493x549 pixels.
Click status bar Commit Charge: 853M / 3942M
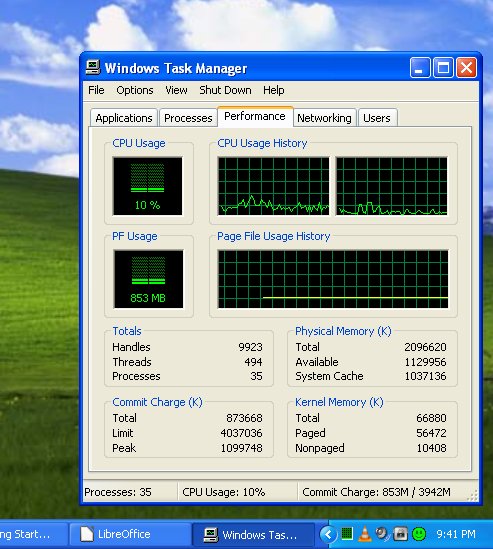click(376, 492)
